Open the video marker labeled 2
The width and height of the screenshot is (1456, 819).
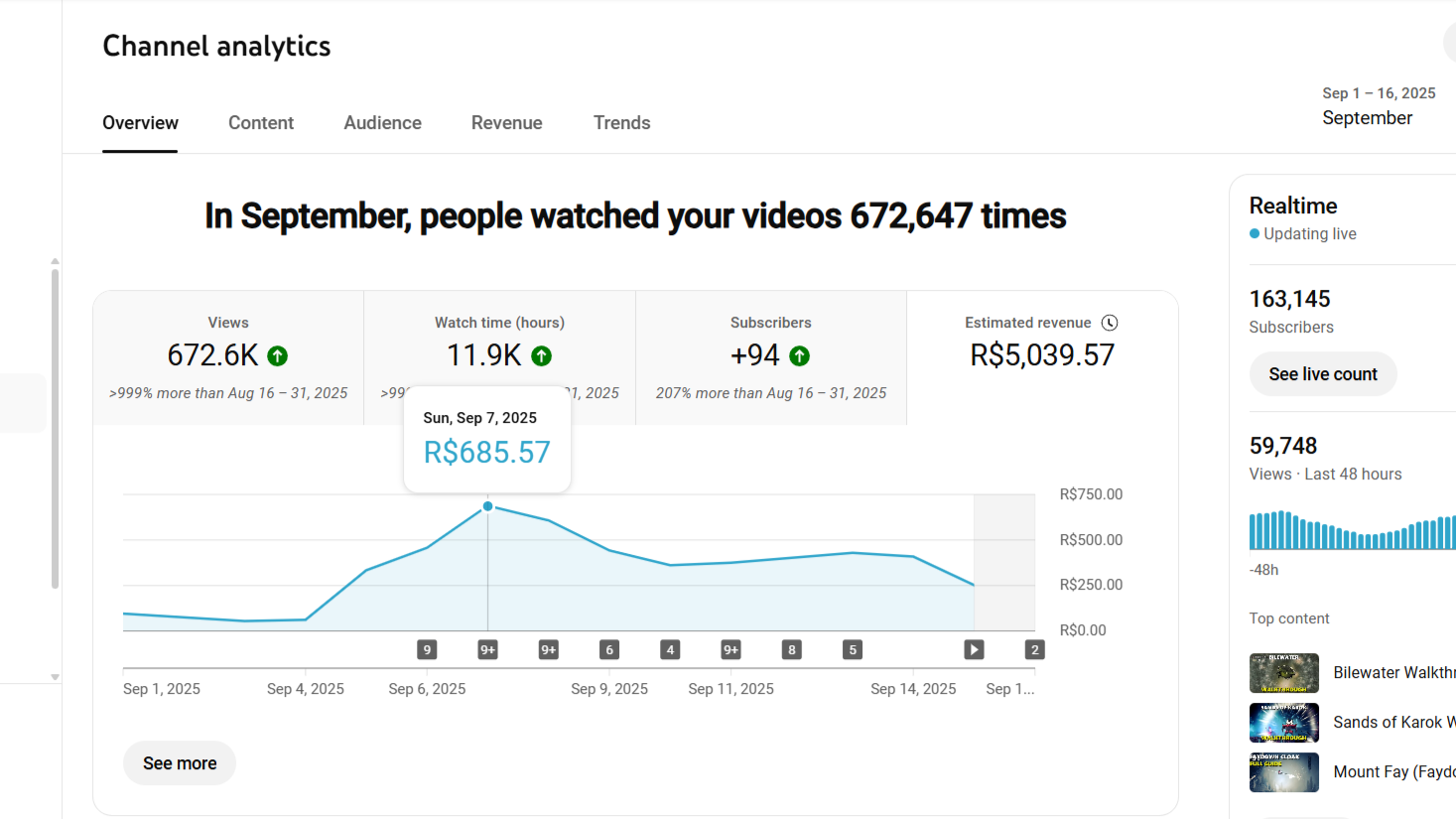[x=1034, y=649]
